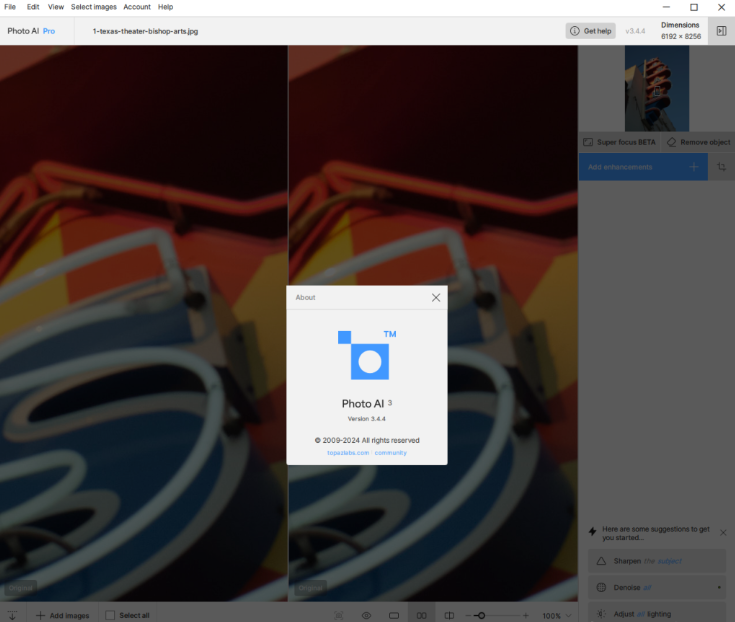
Task: Apply Denoise all suggestion
Action: pos(657,587)
